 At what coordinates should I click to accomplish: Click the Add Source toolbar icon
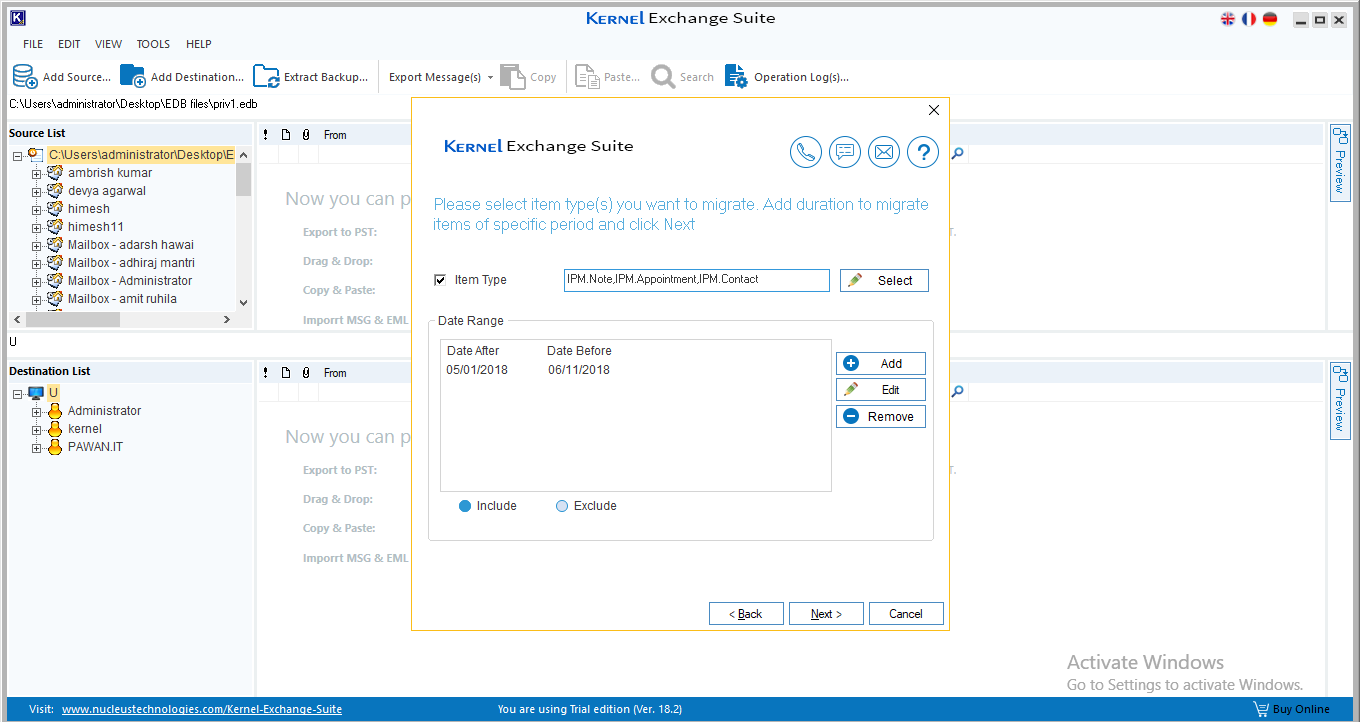25,76
